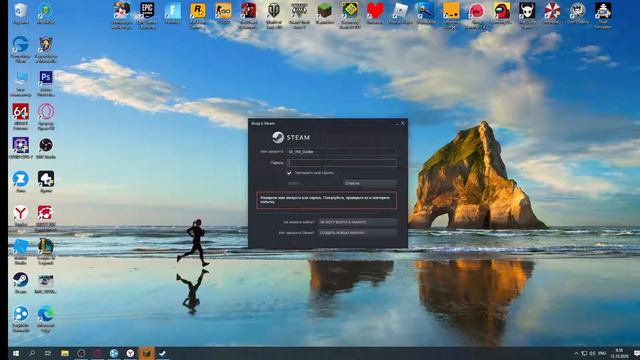Click the cancel button in Steam login
640x360 pixels.
coord(370,183)
